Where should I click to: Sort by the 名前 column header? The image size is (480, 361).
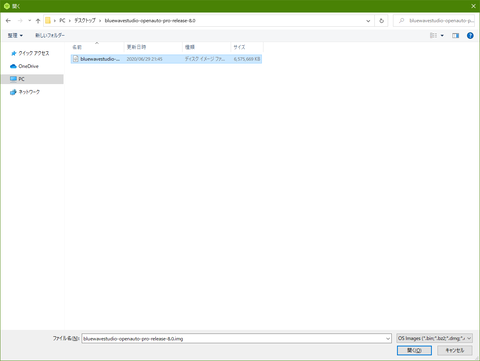[97, 47]
